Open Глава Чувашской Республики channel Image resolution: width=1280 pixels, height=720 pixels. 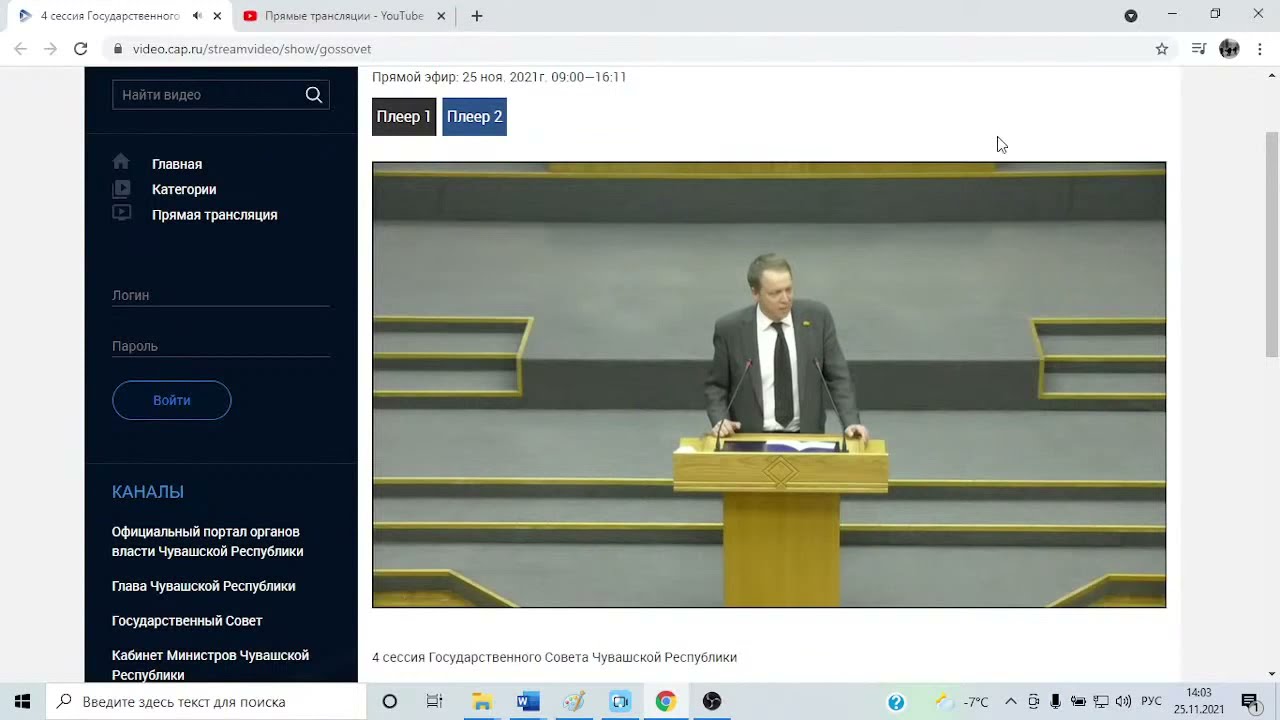pos(204,586)
